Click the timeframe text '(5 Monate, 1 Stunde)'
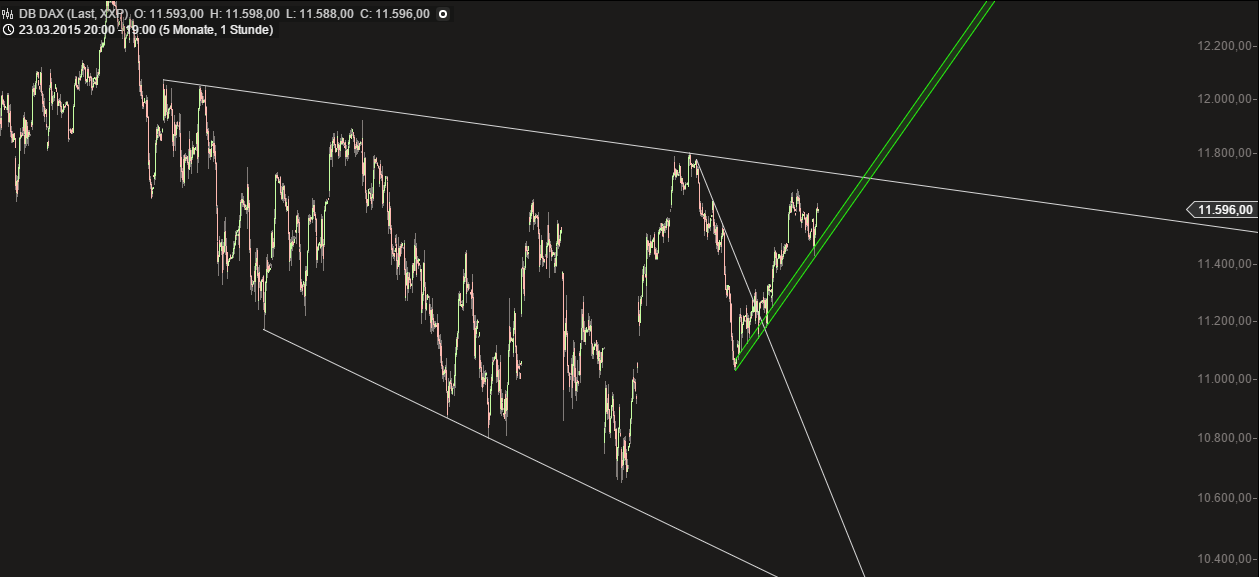Screen dimensions: 1259x577 pos(216,30)
